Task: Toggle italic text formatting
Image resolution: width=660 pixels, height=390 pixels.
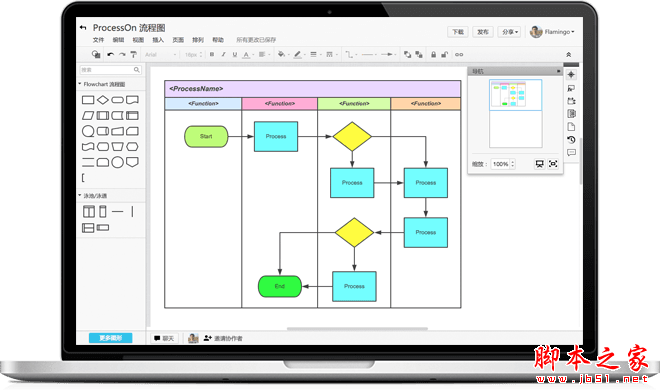Action: coord(224,54)
